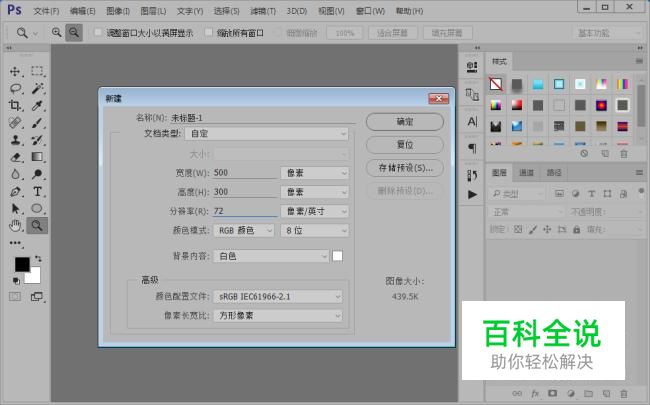650x405 pixels.
Task: Open the height units dropdown
Action: [x=315, y=192]
